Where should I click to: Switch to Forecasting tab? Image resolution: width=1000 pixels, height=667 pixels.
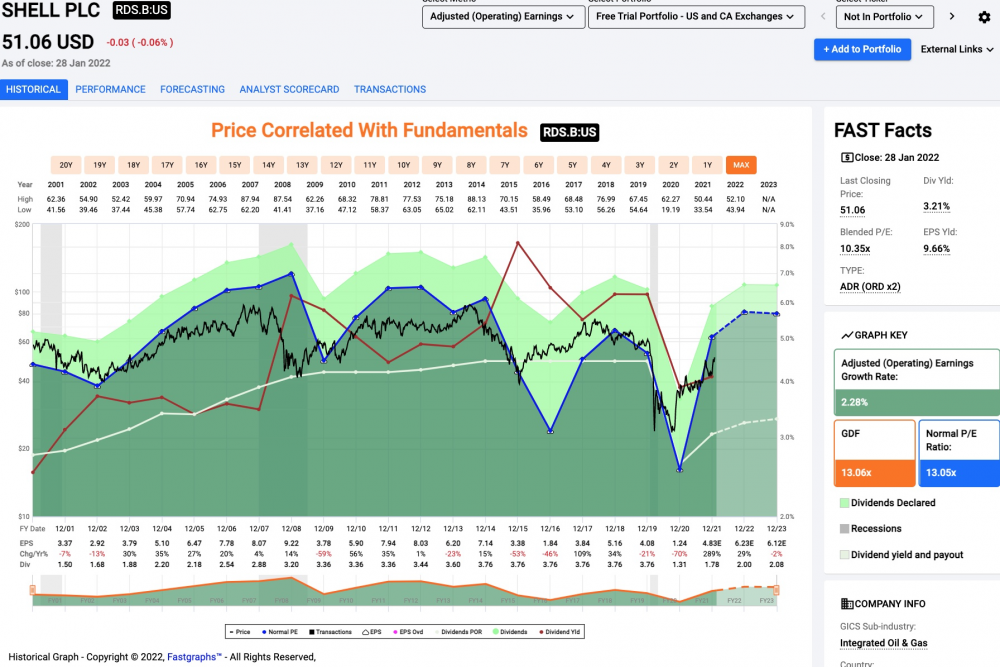tap(193, 89)
